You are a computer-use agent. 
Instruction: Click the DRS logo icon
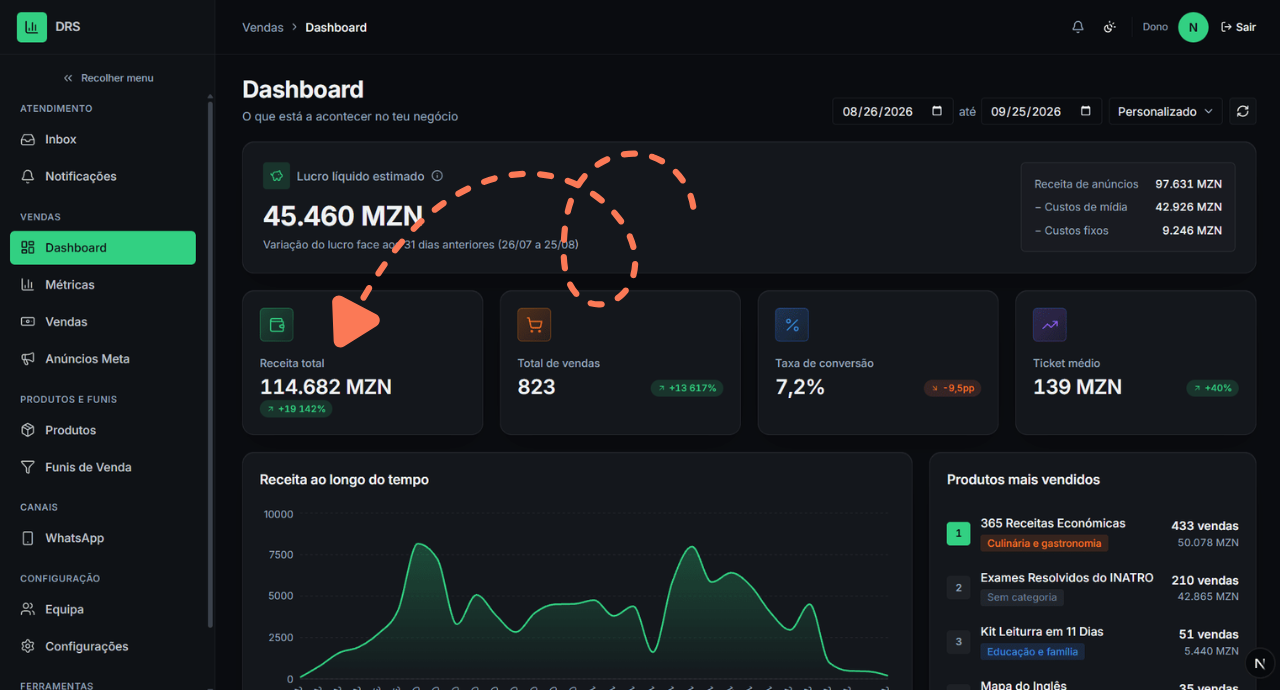[32, 27]
